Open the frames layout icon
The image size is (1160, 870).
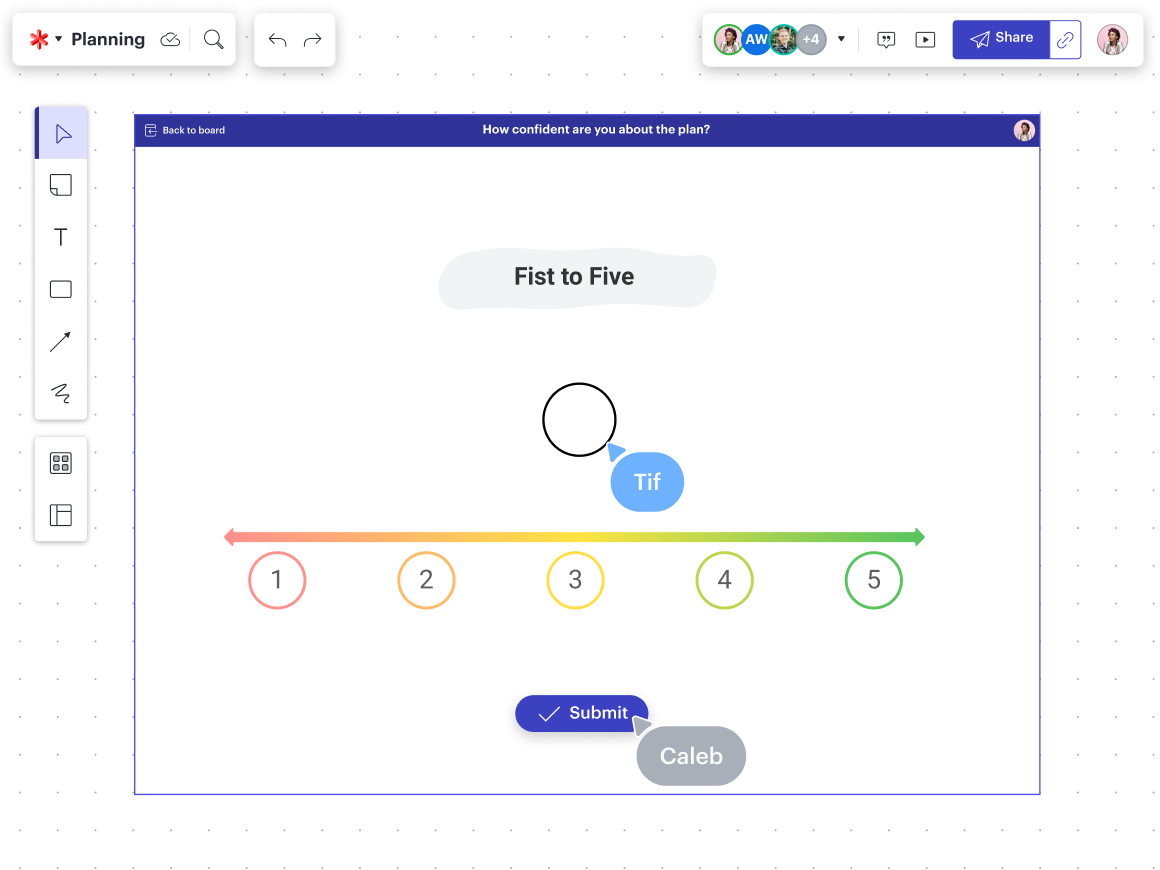(61, 515)
